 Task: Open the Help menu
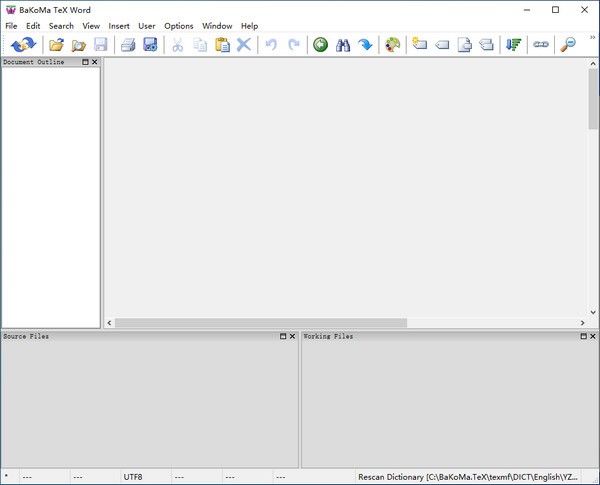click(x=249, y=26)
